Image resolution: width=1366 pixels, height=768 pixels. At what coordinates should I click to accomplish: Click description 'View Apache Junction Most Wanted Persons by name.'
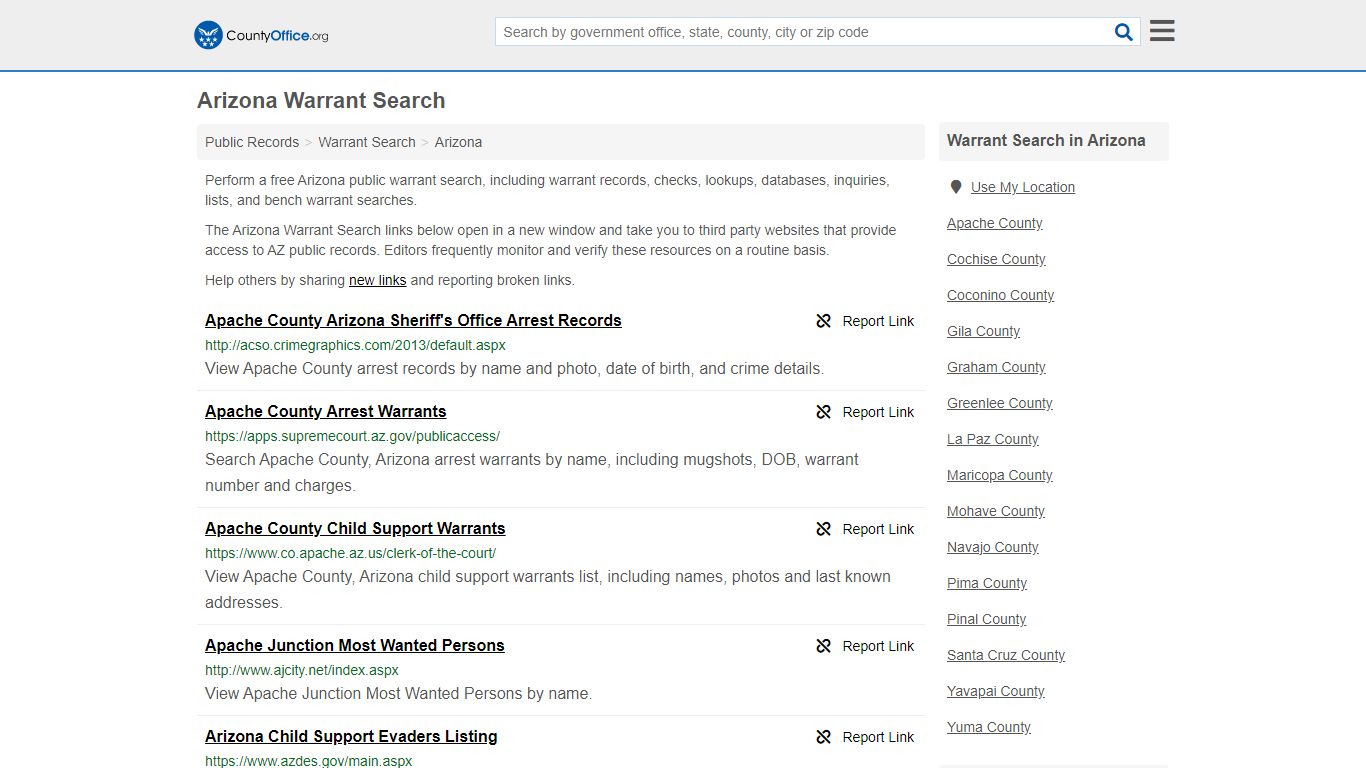(x=398, y=693)
